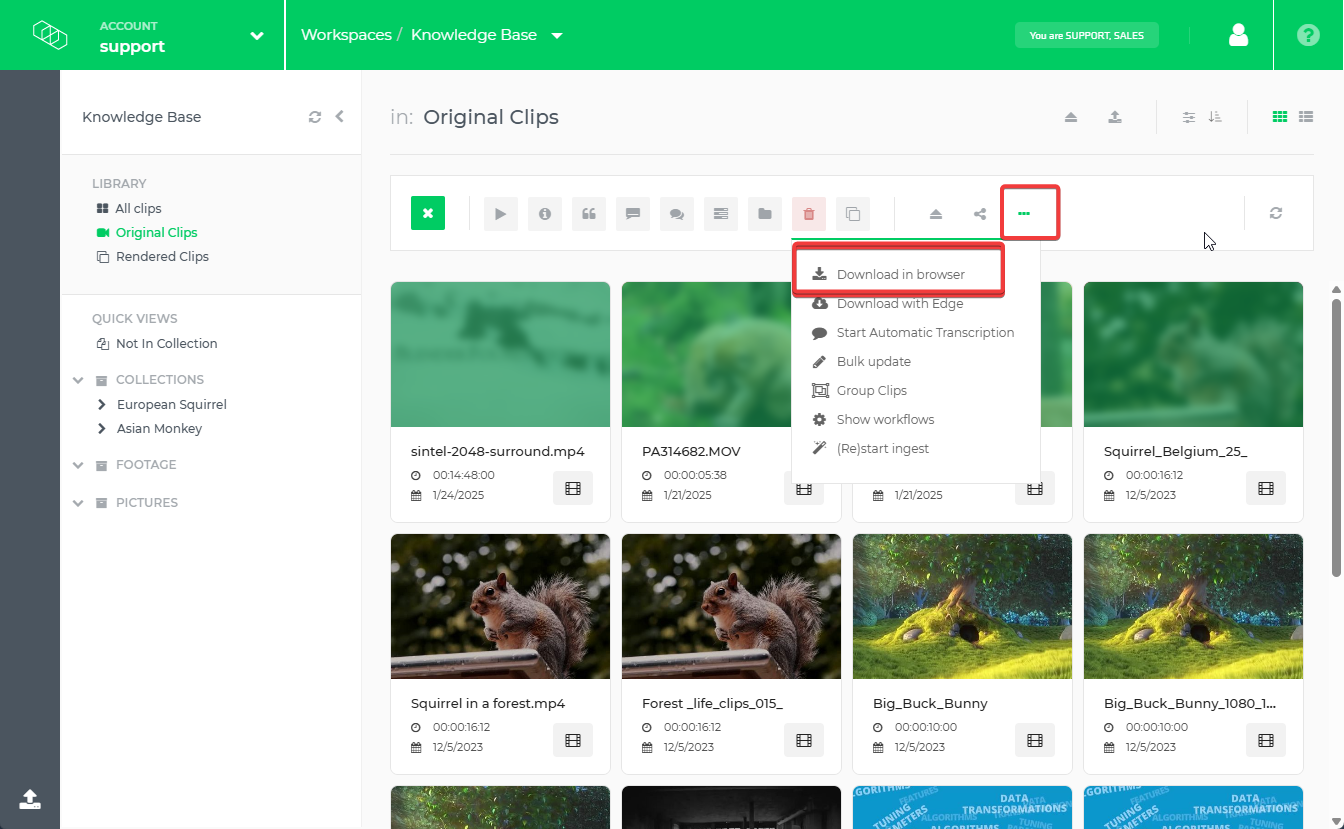This screenshot has width=1344, height=829.
Task: Click the upload icon in Original Clips header
Action: (1115, 117)
